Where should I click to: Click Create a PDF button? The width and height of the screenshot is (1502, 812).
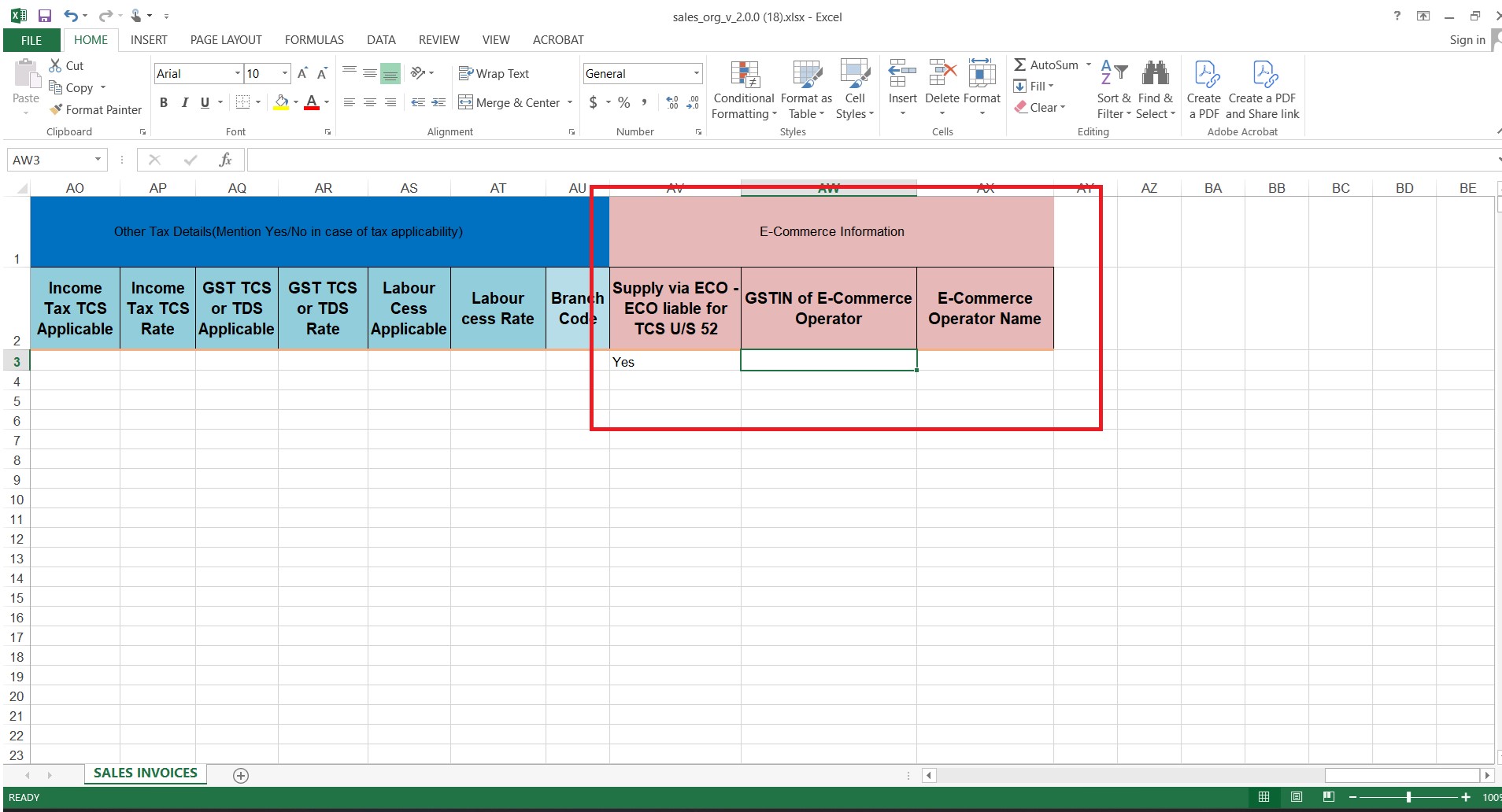point(1204,90)
